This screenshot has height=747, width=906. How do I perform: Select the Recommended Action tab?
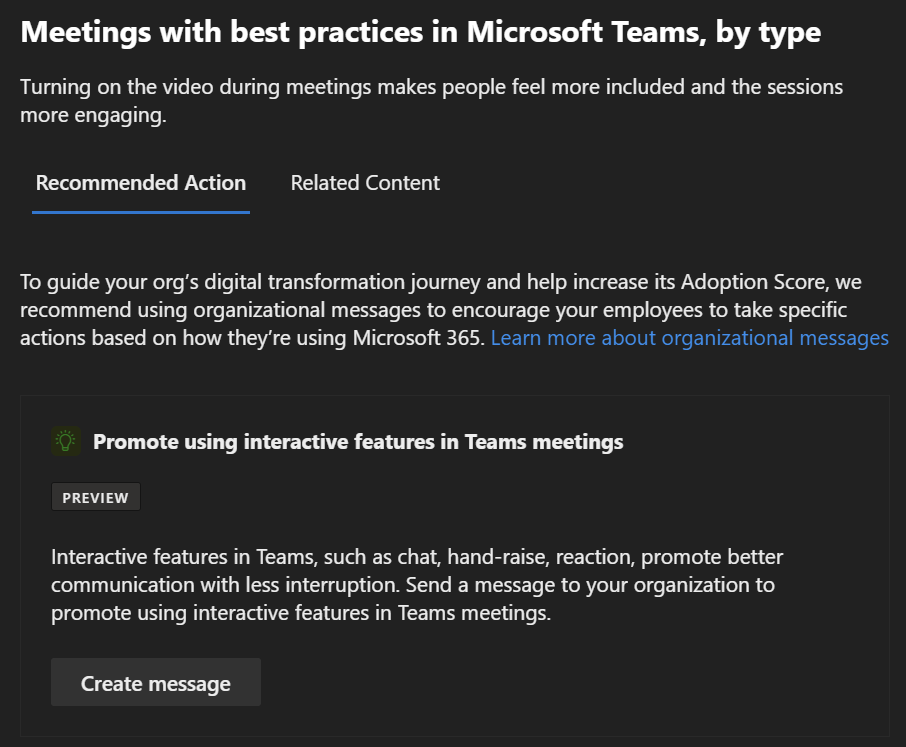pyautogui.click(x=140, y=183)
